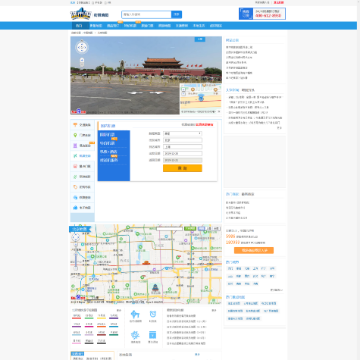Screen dimensions: 360x360
Task: Click the blue snowflake-shaped icon
Action: pos(135,335)
